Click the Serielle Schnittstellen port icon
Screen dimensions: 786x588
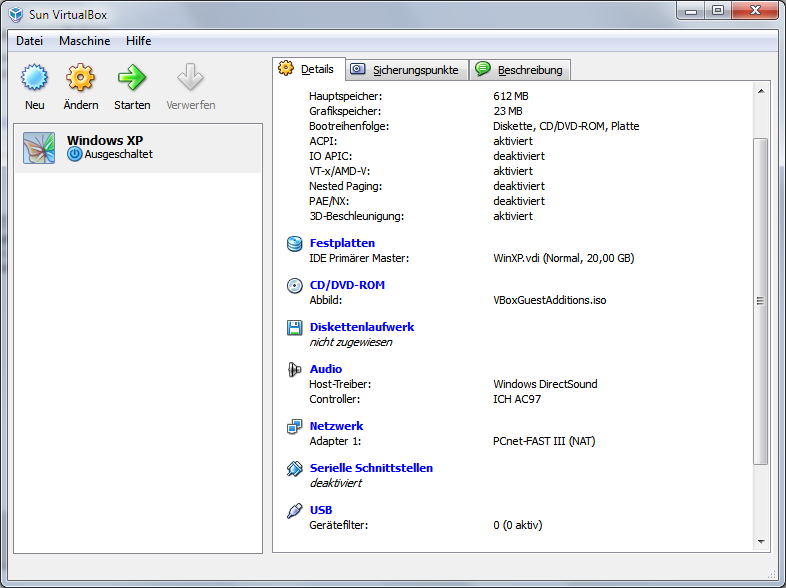294,469
